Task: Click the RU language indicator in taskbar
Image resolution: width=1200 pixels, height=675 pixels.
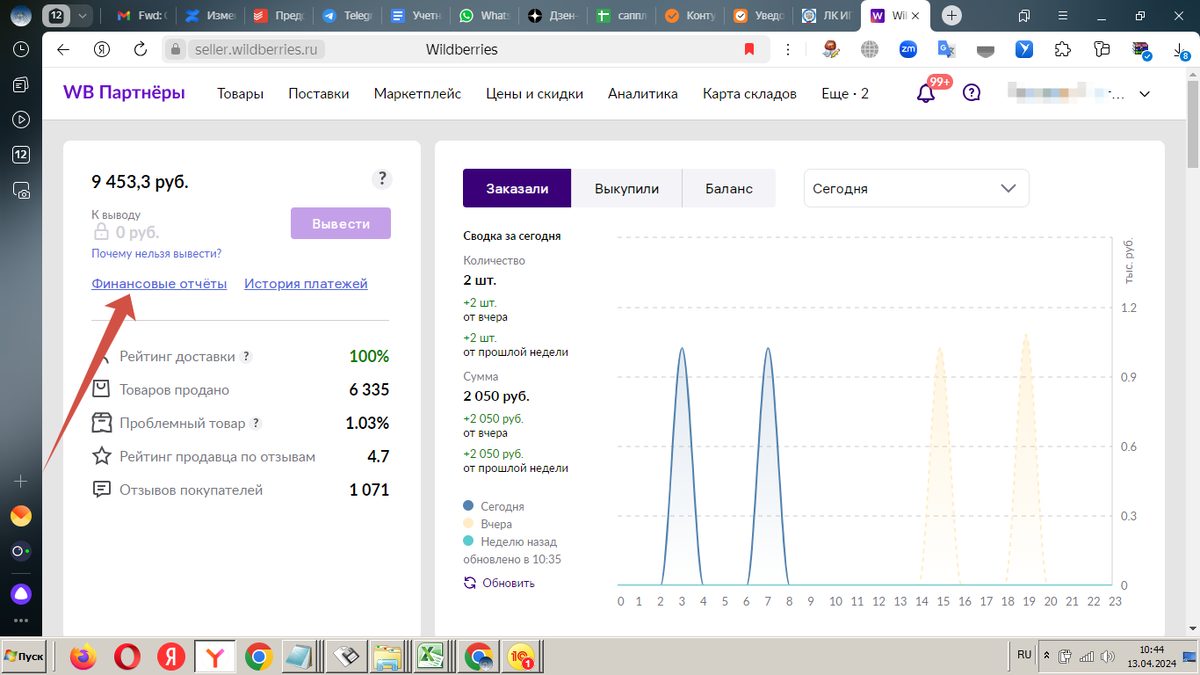Action: [x=1024, y=654]
